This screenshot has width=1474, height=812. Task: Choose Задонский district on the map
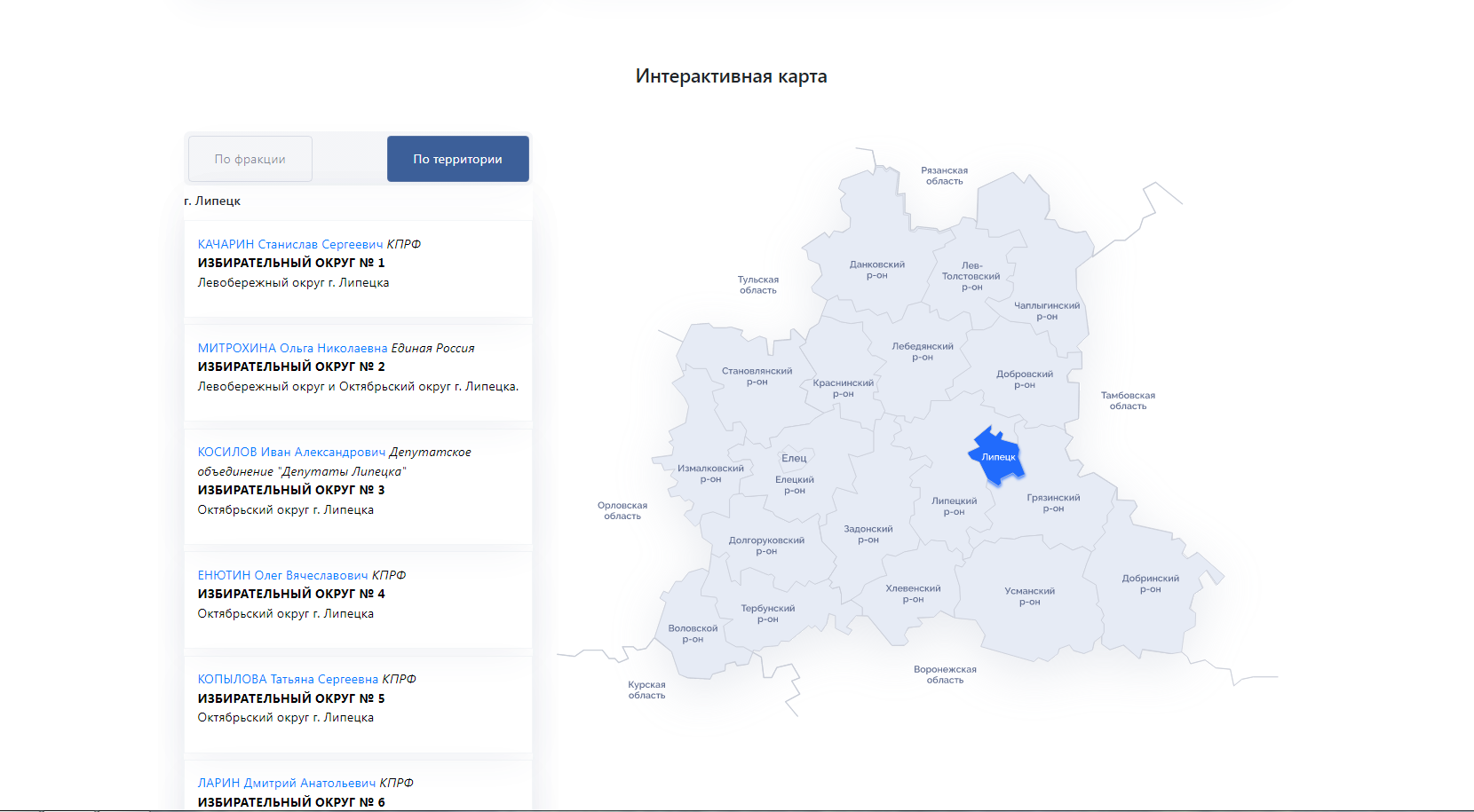tap(868, 534)
